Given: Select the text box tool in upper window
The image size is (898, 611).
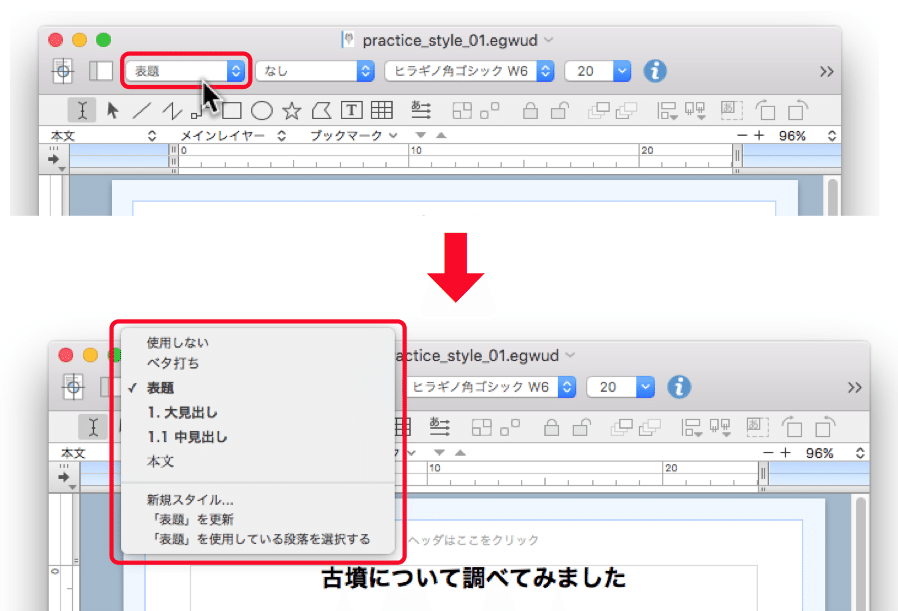Looking at the screenshot, I should pyautogui.click(x=352, y=110).
